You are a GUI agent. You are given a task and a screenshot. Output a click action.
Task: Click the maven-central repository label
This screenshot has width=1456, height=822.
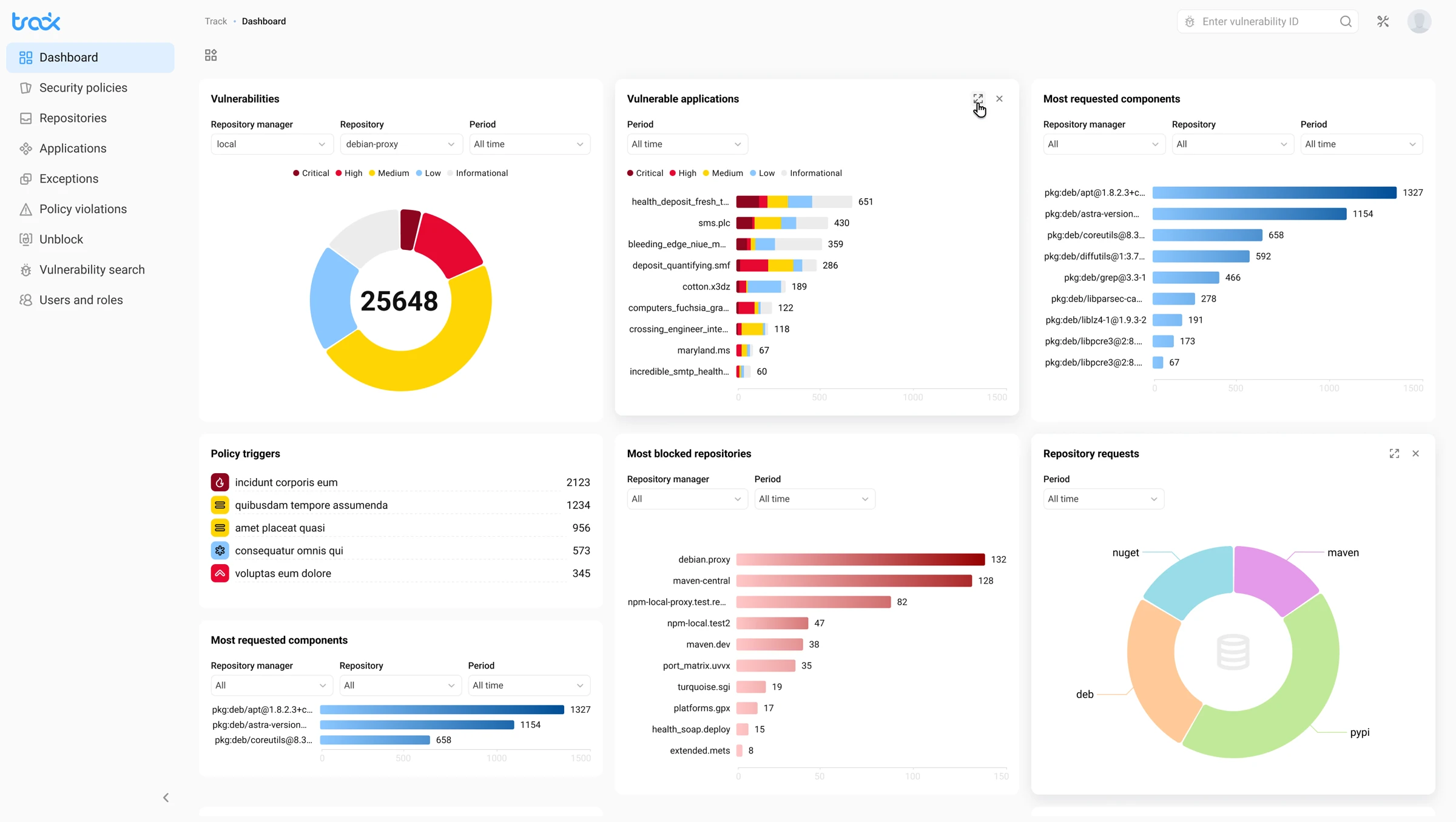pyautogui.click(x=701, y=581)
